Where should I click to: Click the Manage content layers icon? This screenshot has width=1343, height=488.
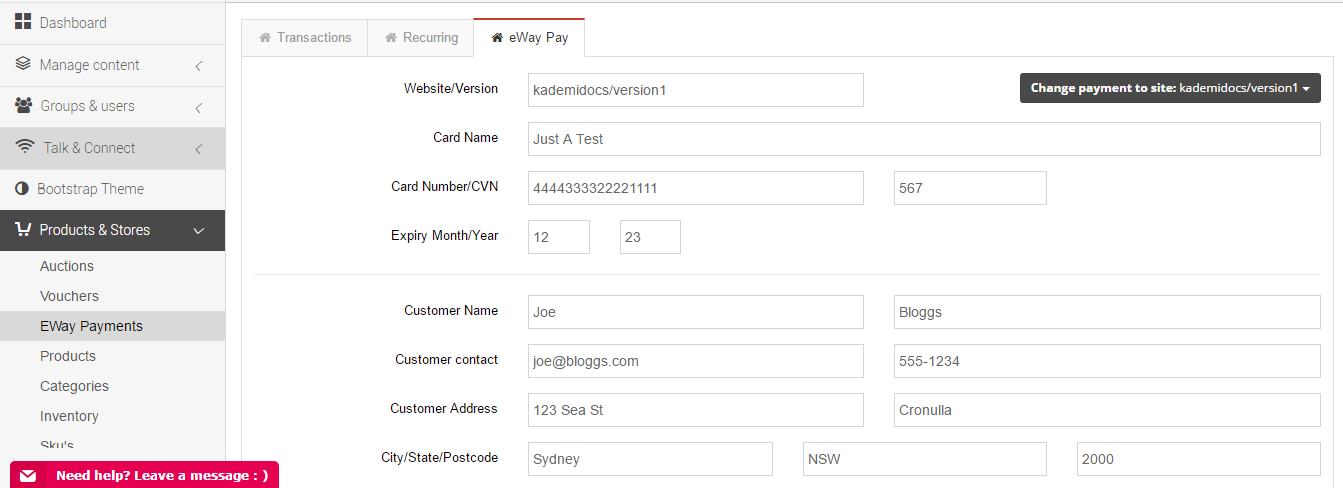coord(23,64)
